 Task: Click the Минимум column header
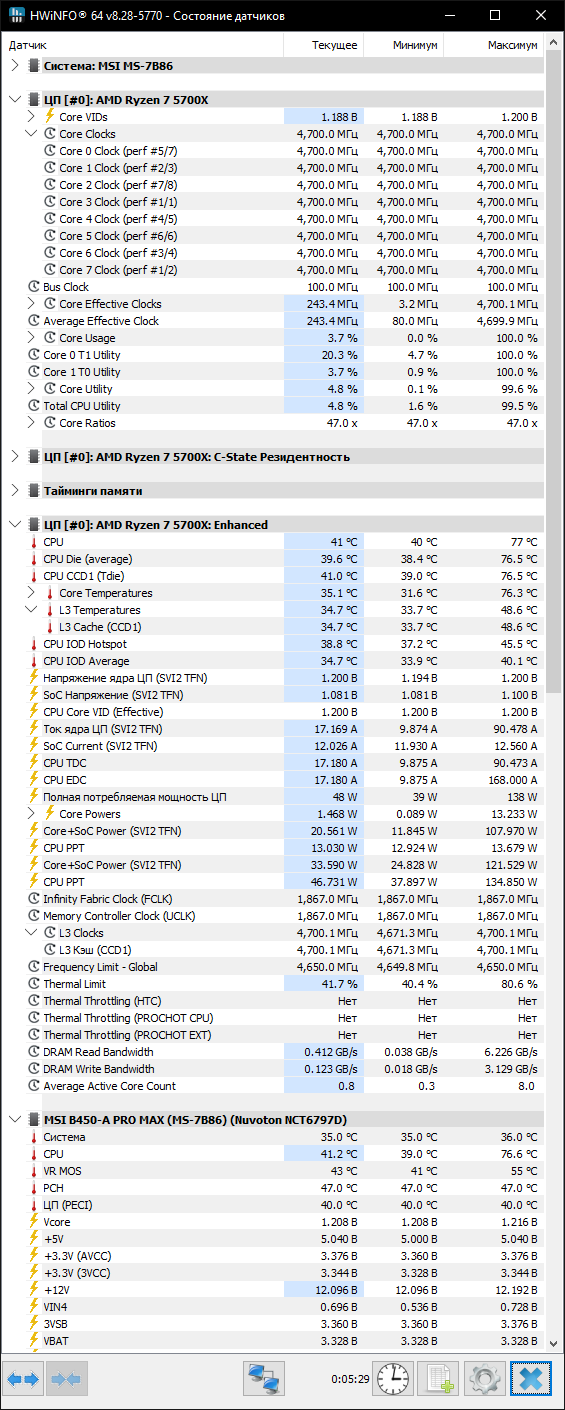coord(403,45)
